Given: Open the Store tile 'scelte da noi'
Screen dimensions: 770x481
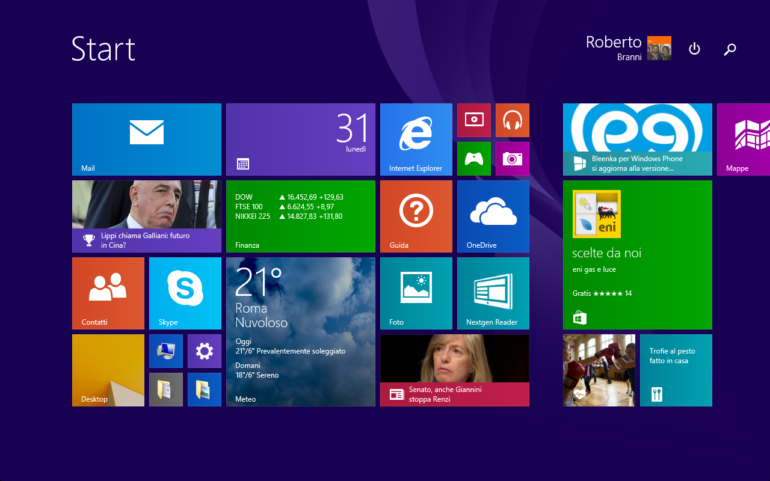Looking at the screenshot, I should tap(637, 255).
